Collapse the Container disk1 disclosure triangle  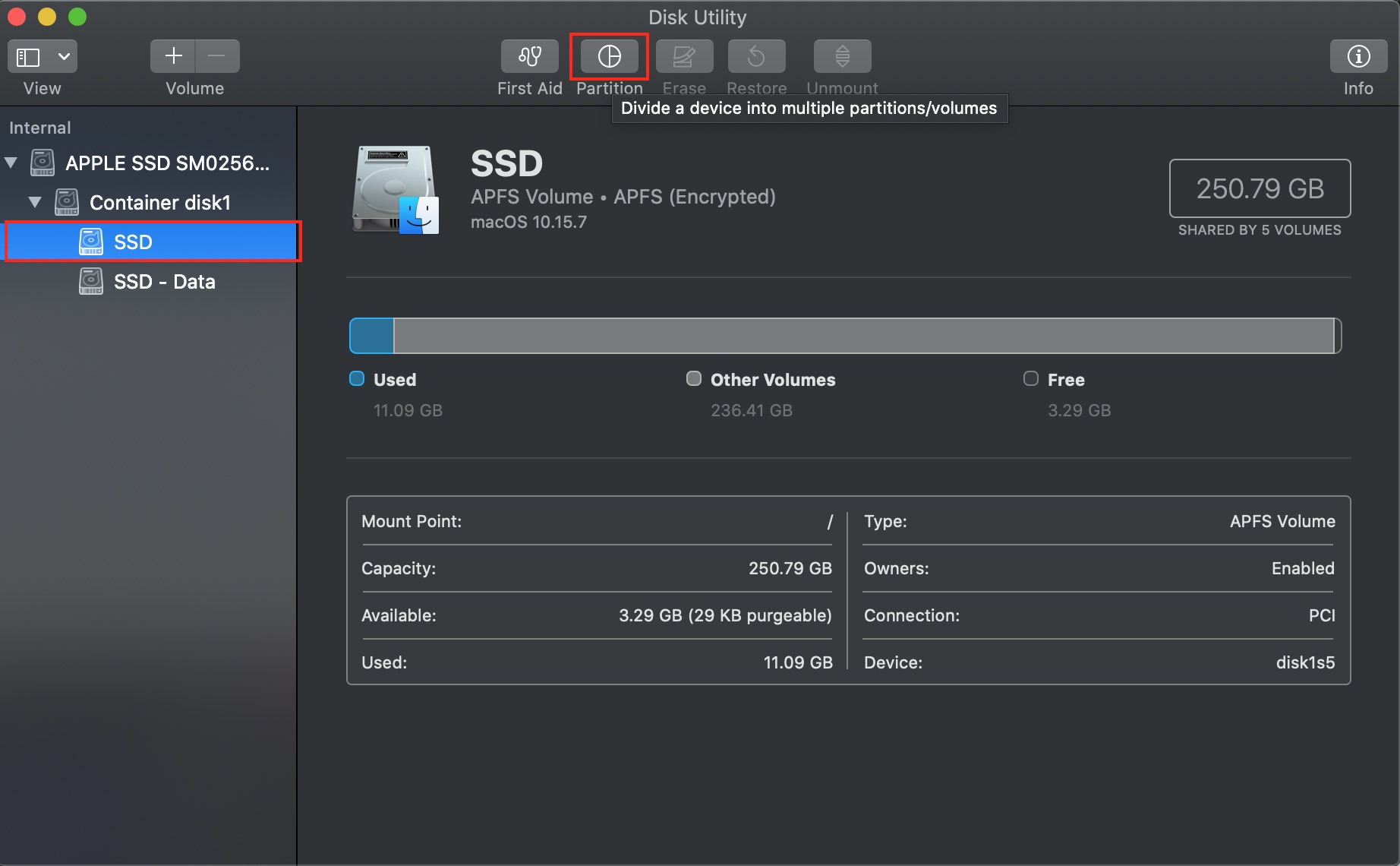coord(35,202)
